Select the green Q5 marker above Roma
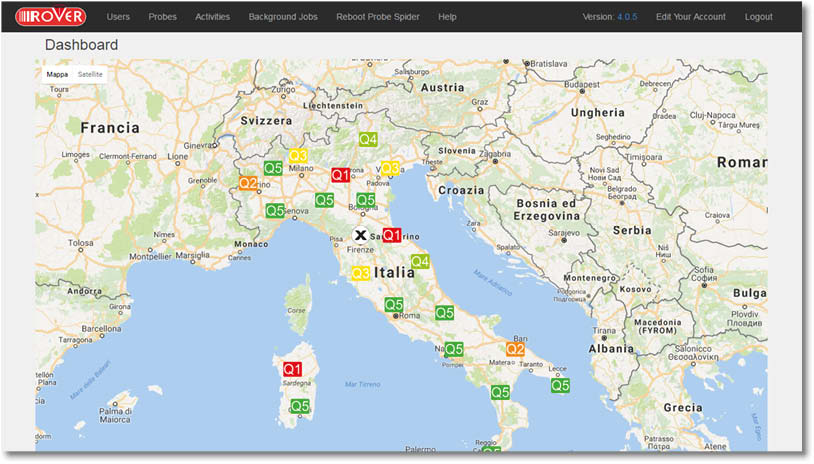 pos(394,305)
